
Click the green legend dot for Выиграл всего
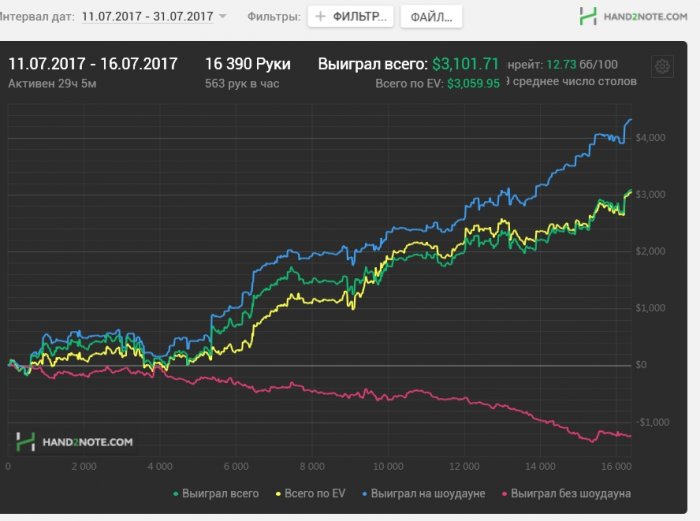(x=175, y=494)
